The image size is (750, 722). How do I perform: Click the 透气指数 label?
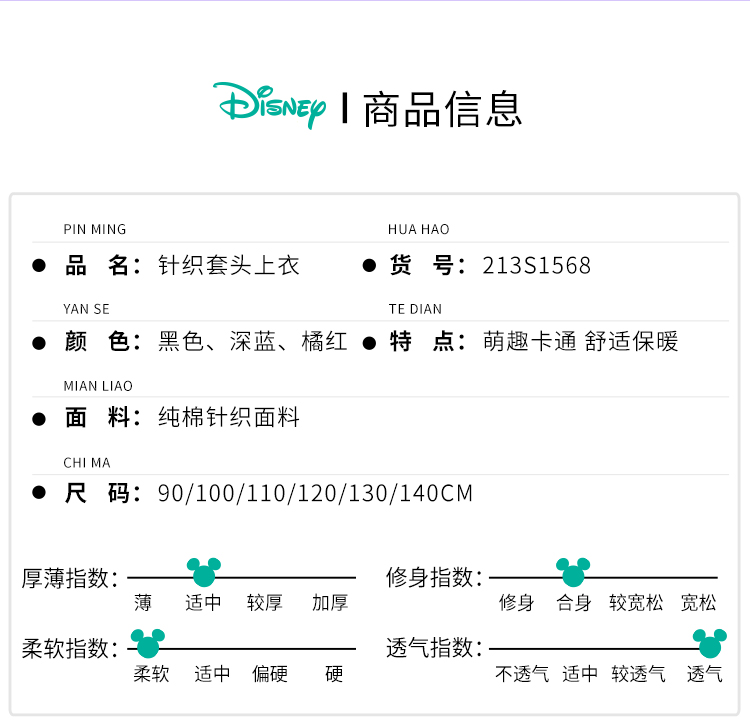pyautogui.click(x=434, y=648)
